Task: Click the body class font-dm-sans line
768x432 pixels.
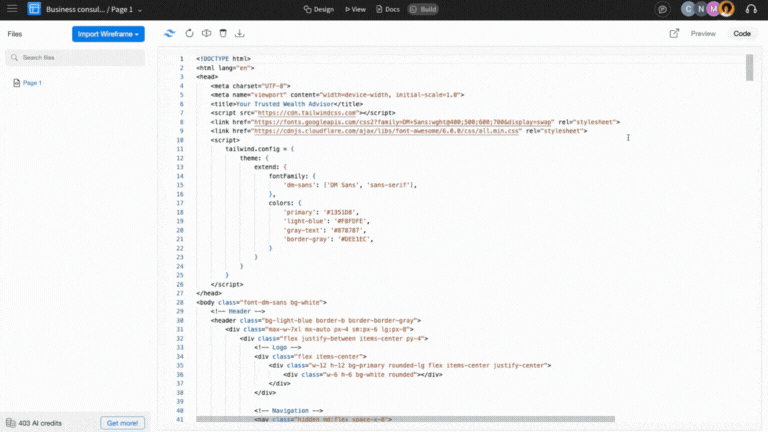Action: (262, 302)
